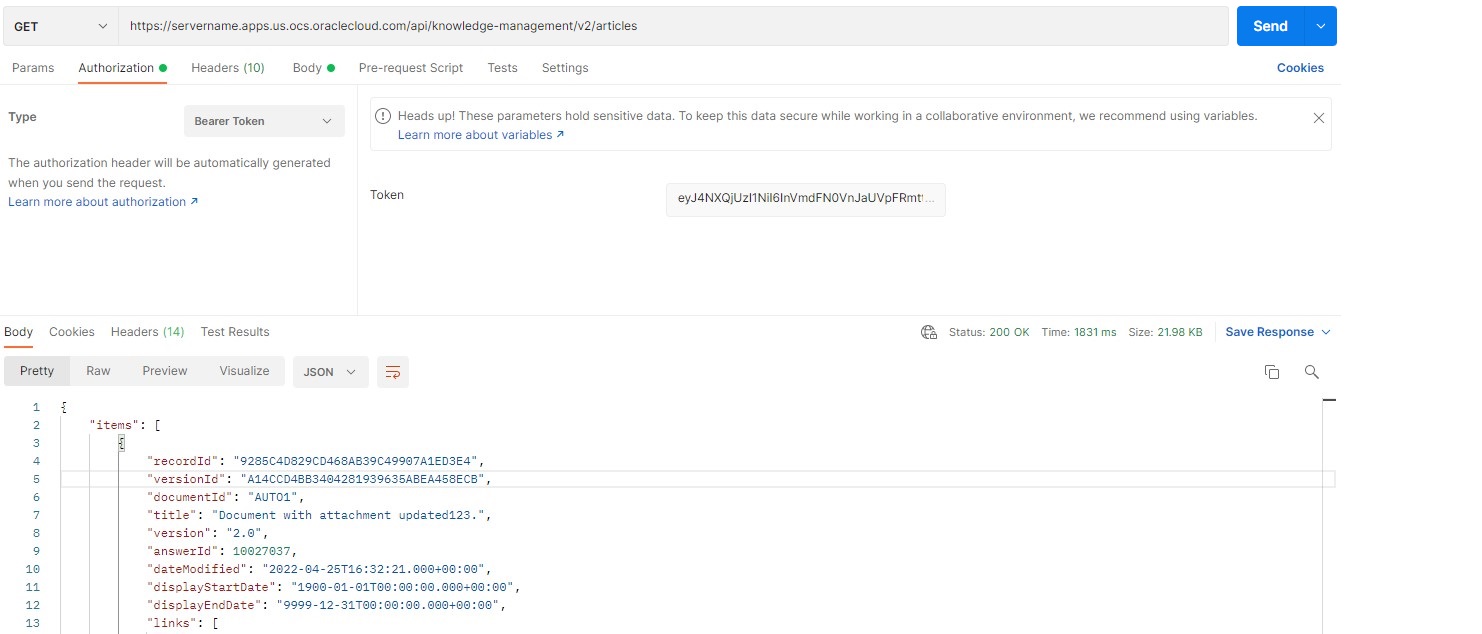The width and height of the screenshot is (1482, 634).
Task: Open the Visualize response view
Action: point(243,370)
